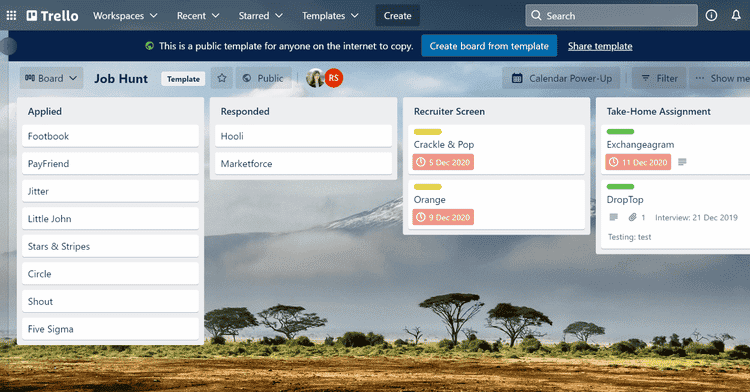The height and width of the screenshot is (392, 750).
Task: Open the Crackle & Pop card title
Action: (x=444, y=144)
